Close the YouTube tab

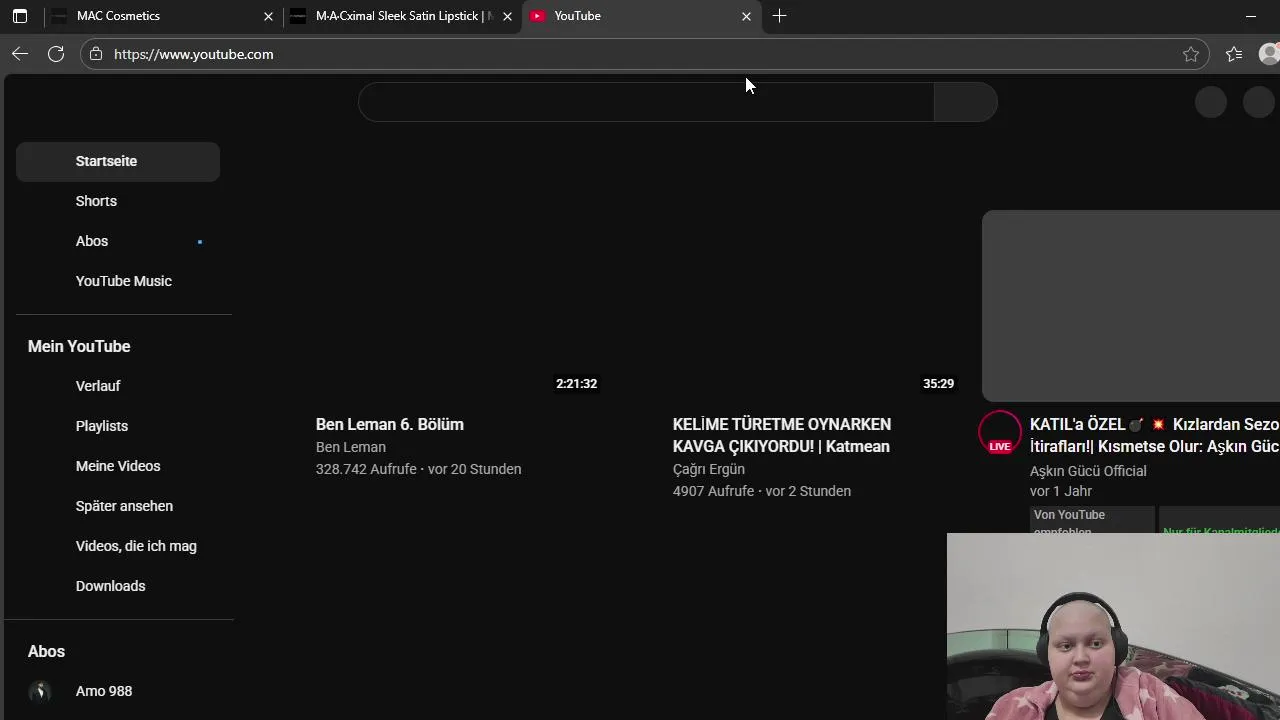pos(746,16)
